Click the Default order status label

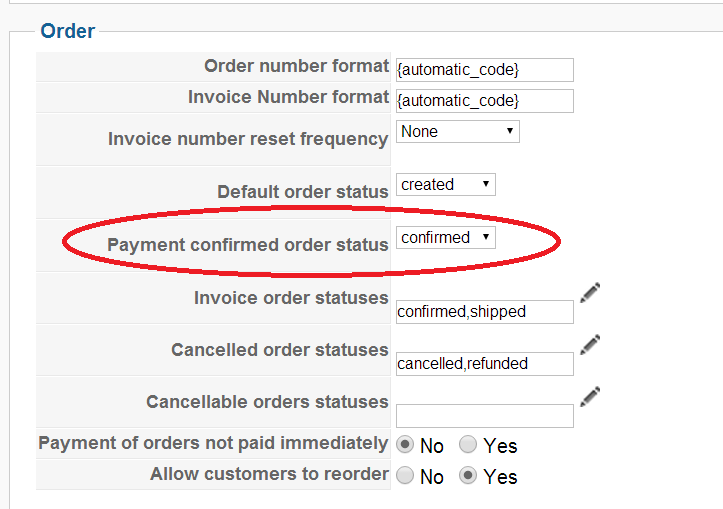[302, 191]
